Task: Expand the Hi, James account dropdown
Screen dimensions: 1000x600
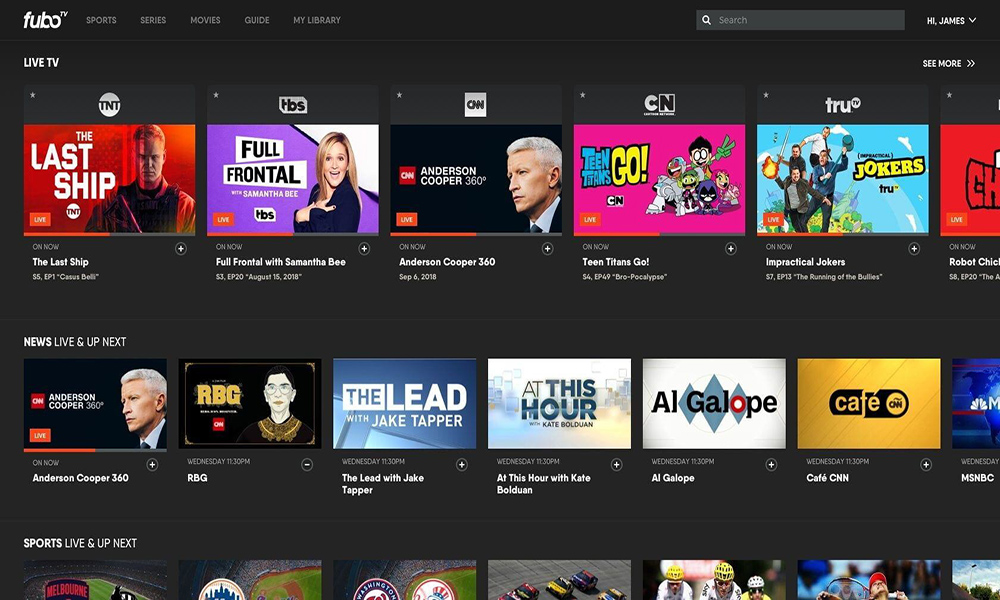Action: pos(951,20)
